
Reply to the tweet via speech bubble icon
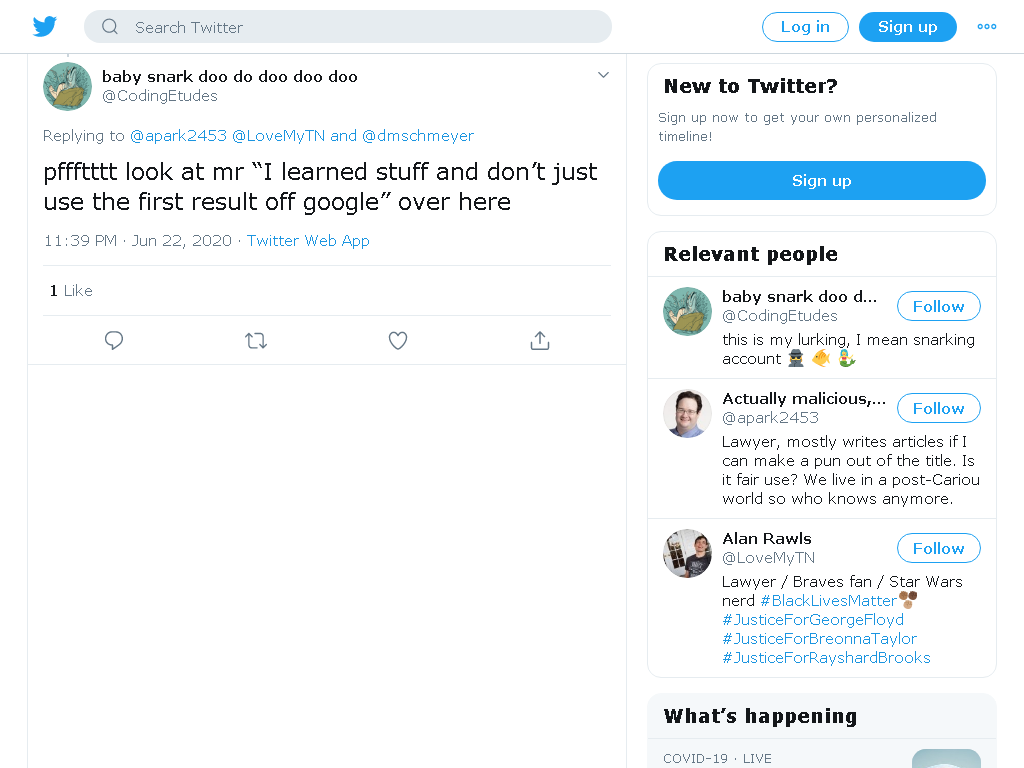point(114,340)
